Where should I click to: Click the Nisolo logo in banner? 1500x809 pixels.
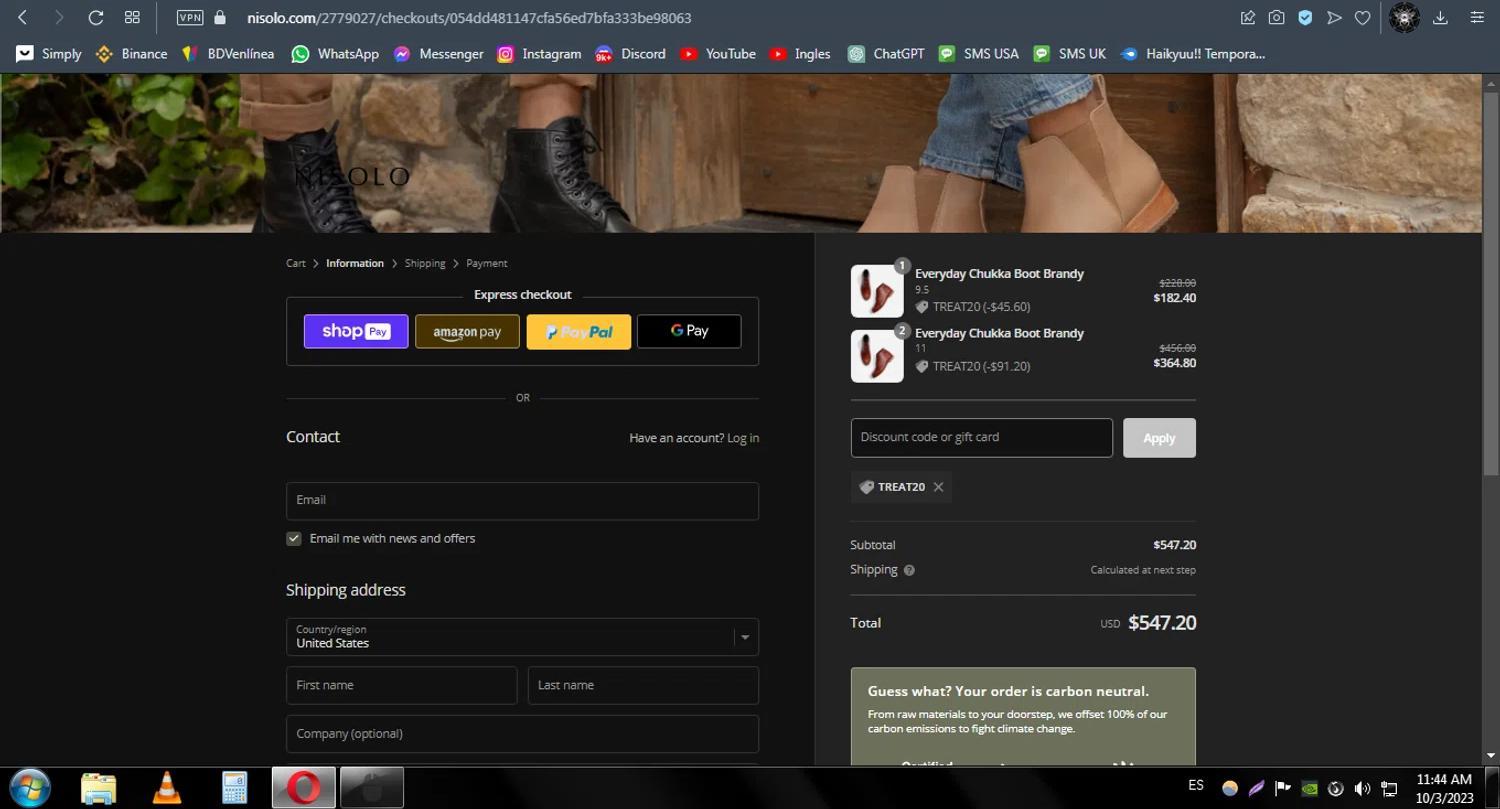click(x=352, y=177)
